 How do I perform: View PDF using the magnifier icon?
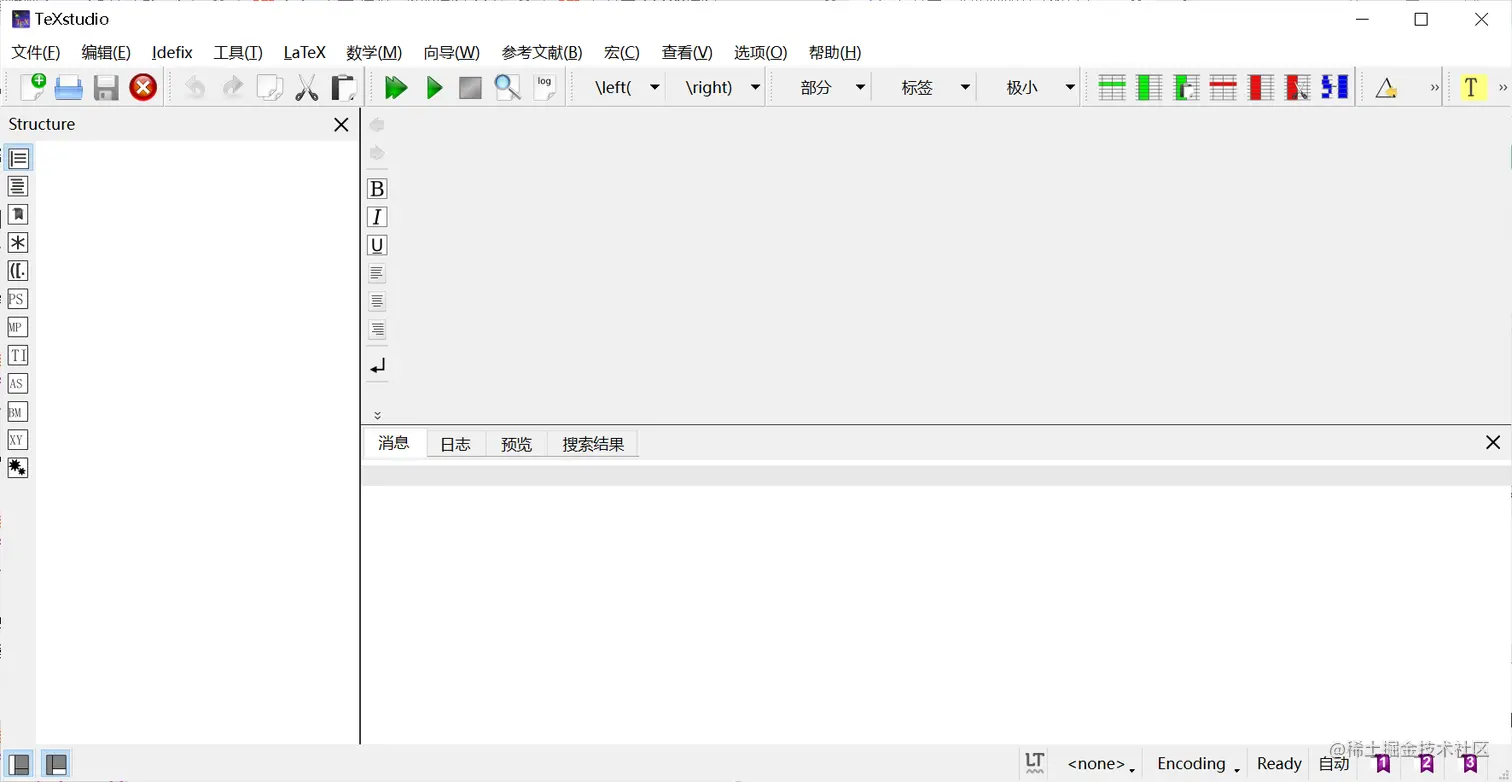507,88
